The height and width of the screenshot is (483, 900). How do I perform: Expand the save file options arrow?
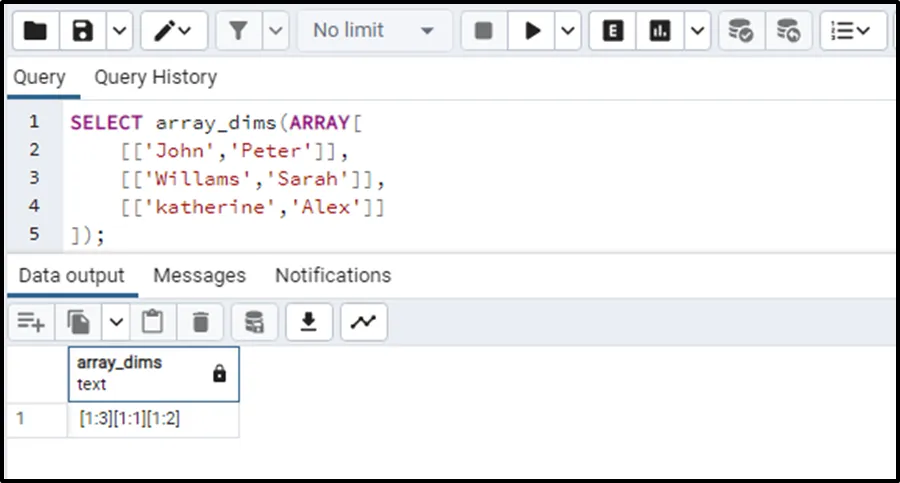point(119,31)
